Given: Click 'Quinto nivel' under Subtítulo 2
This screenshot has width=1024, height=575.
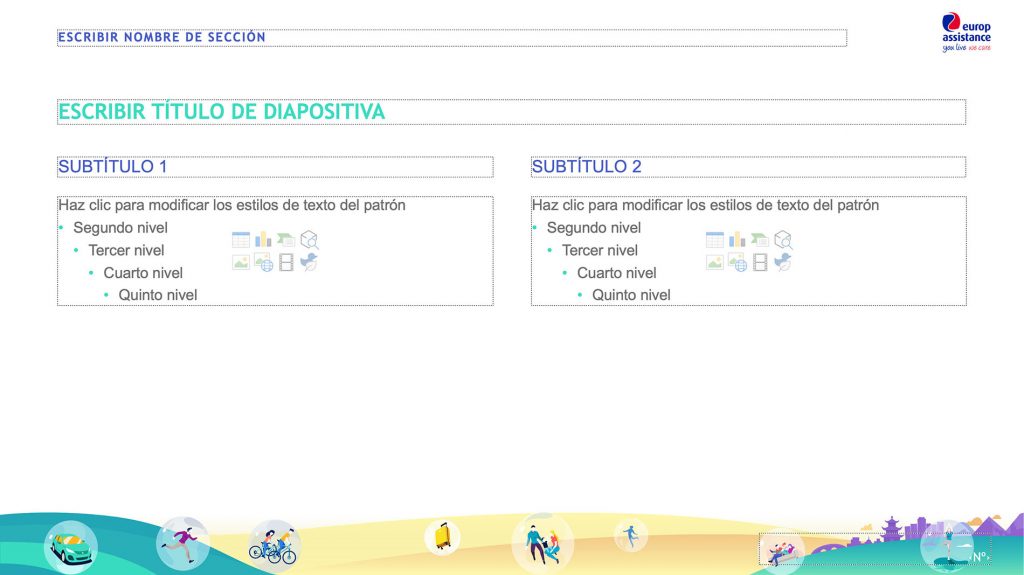Looking at the screenshot, I should click(631, 295).
